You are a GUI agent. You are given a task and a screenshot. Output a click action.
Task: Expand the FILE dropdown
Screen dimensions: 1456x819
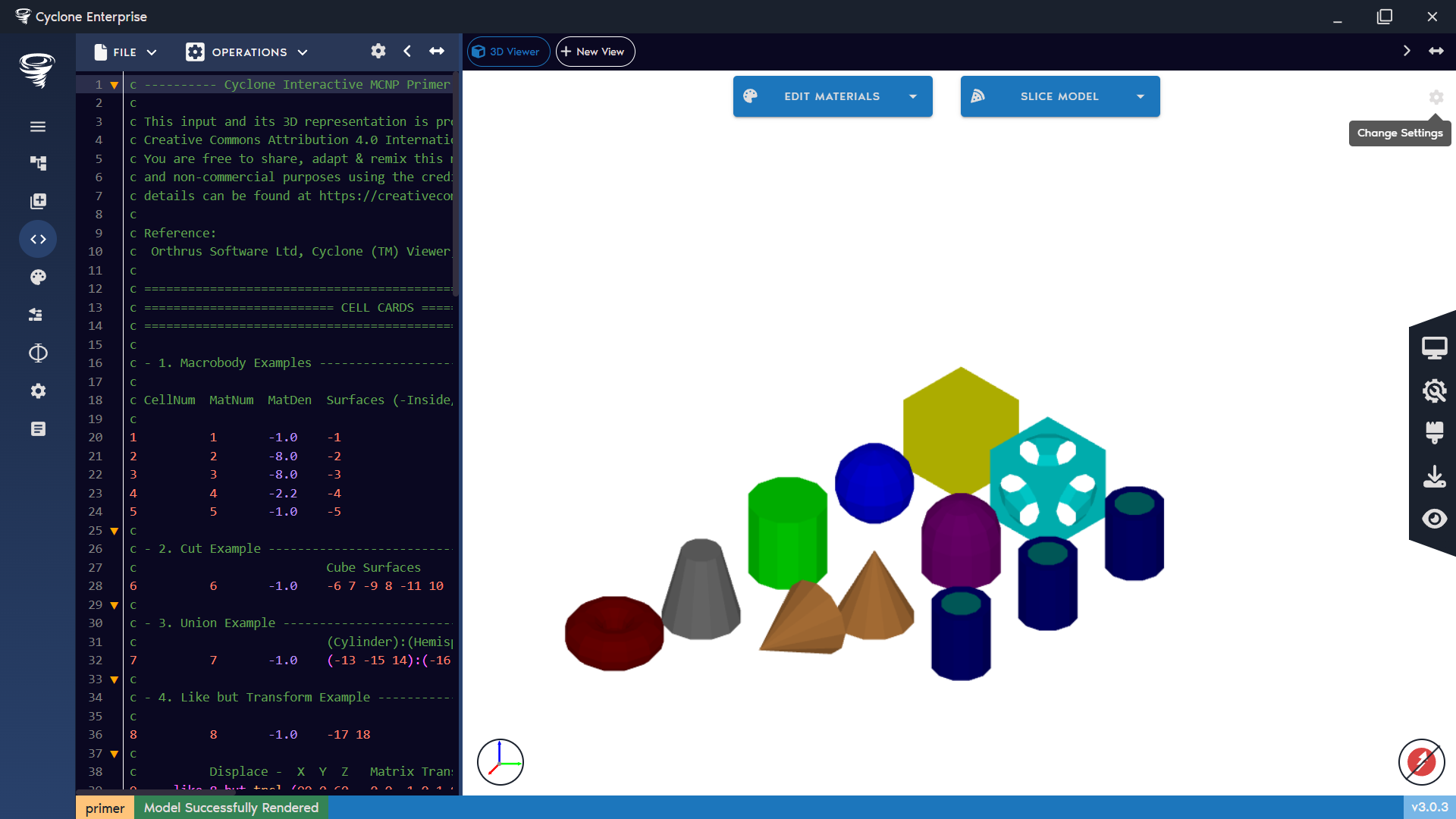124,52
